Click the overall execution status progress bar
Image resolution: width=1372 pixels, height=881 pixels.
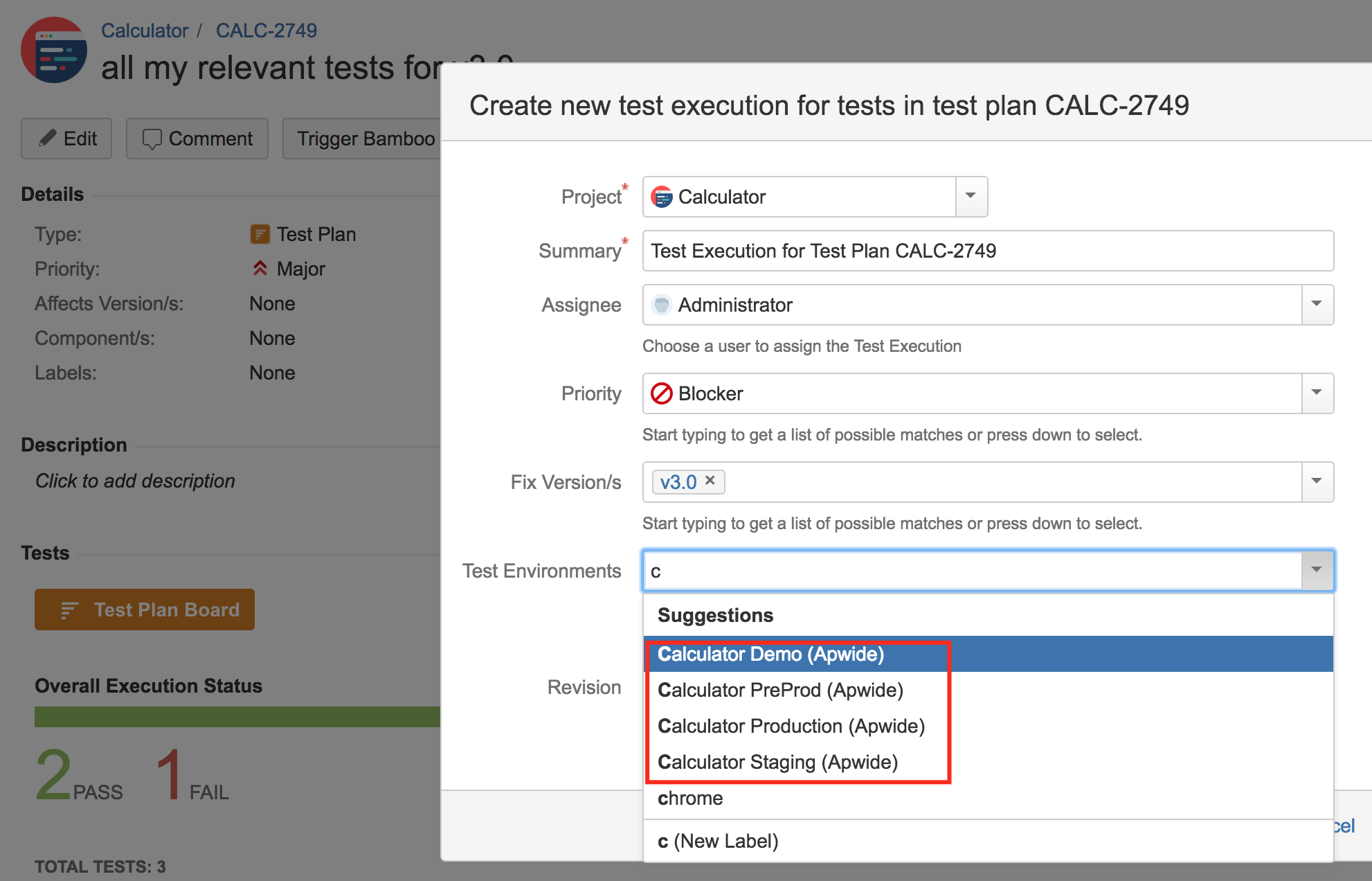pyautogui.click(x=237, y=717)
